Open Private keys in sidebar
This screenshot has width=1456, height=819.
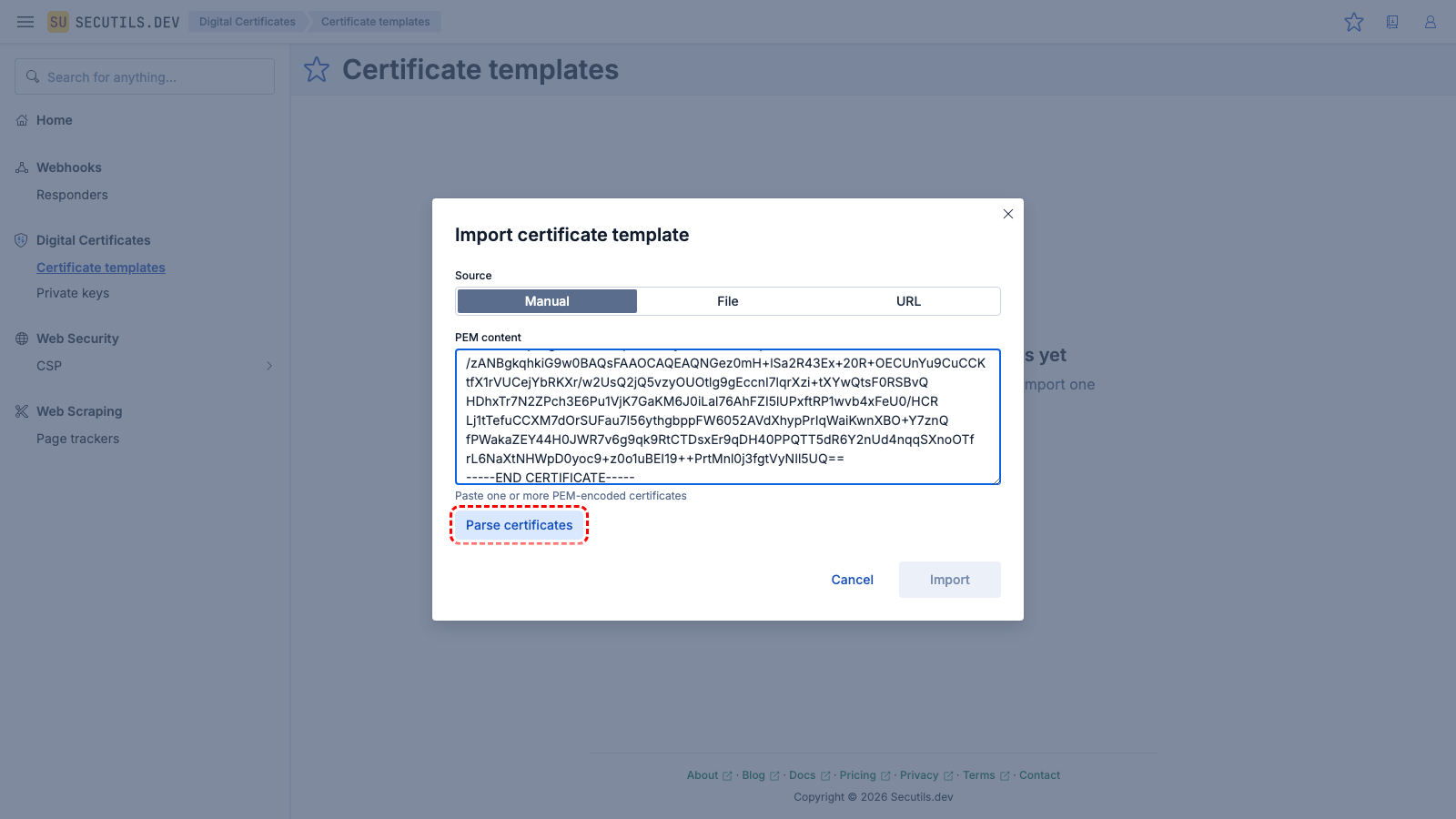[x=73, y=293]
